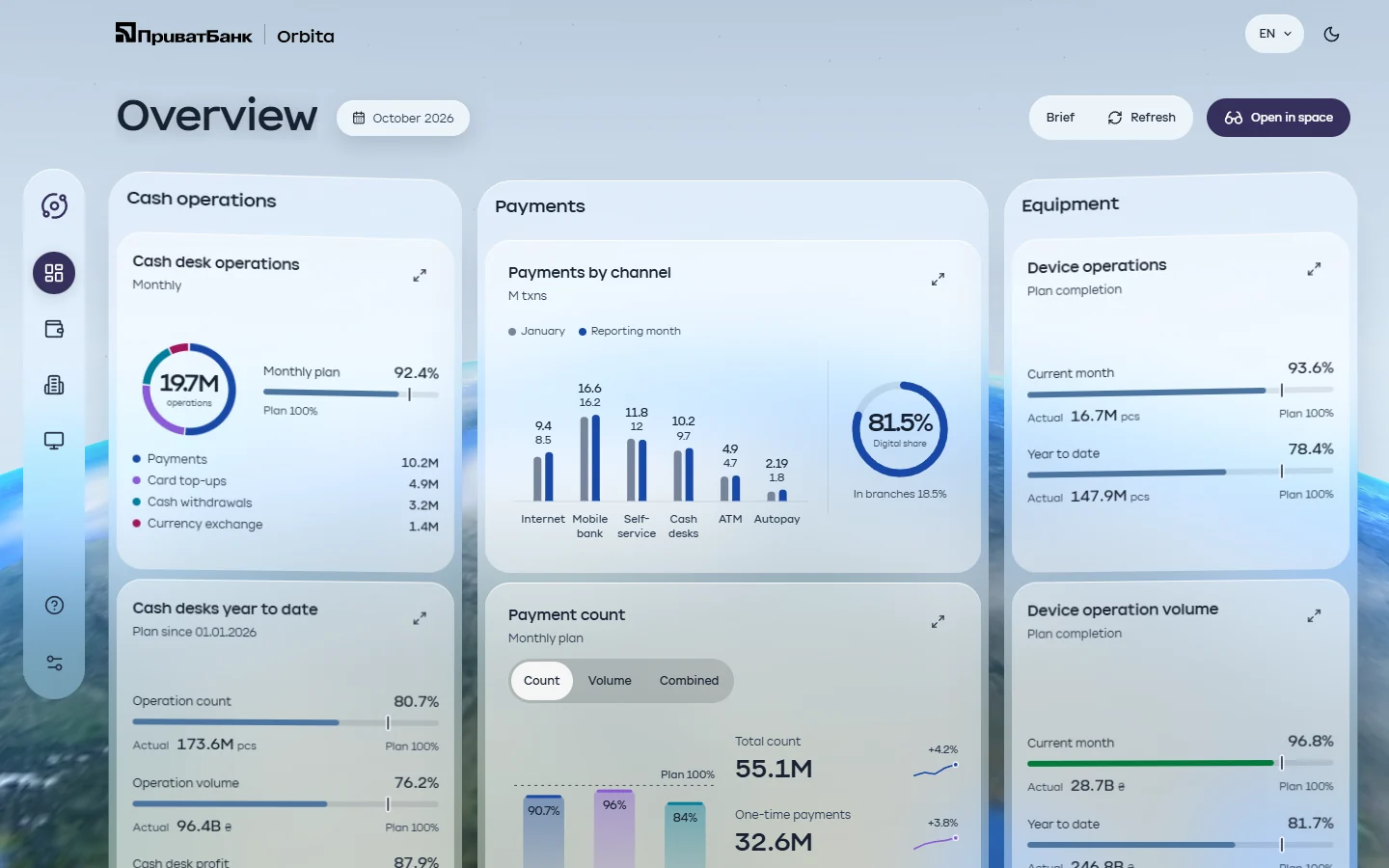Click the Monthly plan 92.4% progress bar
The image size is (1389, 868).
(351, 393)
